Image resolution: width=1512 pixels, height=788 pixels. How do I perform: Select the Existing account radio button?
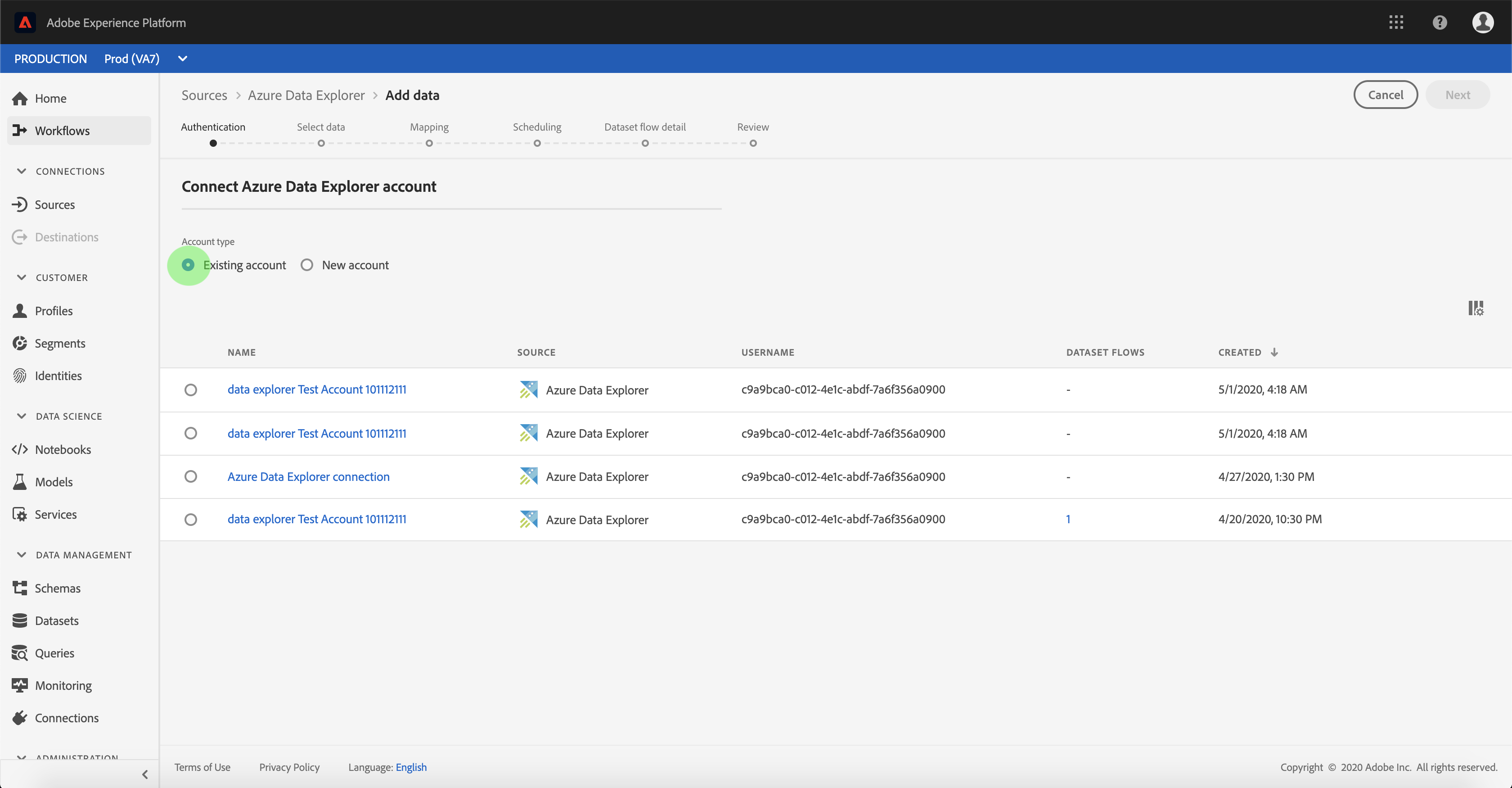(188, 265)
